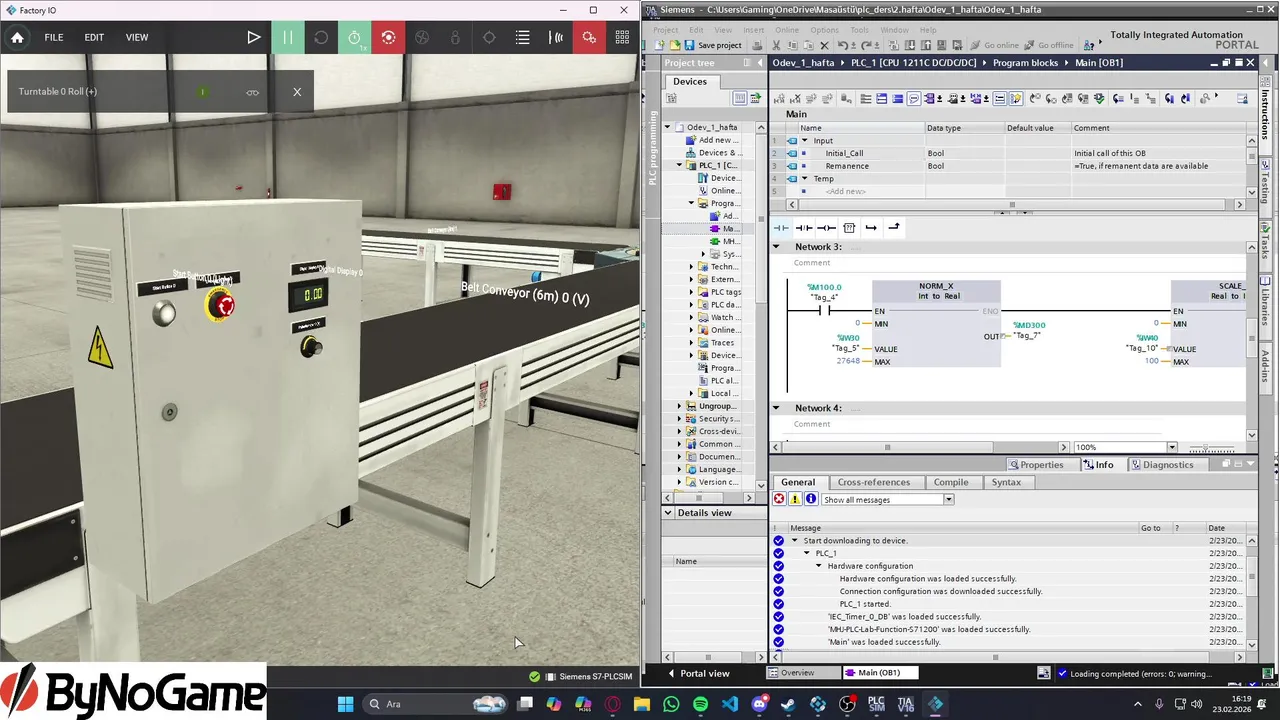Collapse the Input group in interface table
The height and width of the screenshot is (720, 1280).
pos(804,141)
